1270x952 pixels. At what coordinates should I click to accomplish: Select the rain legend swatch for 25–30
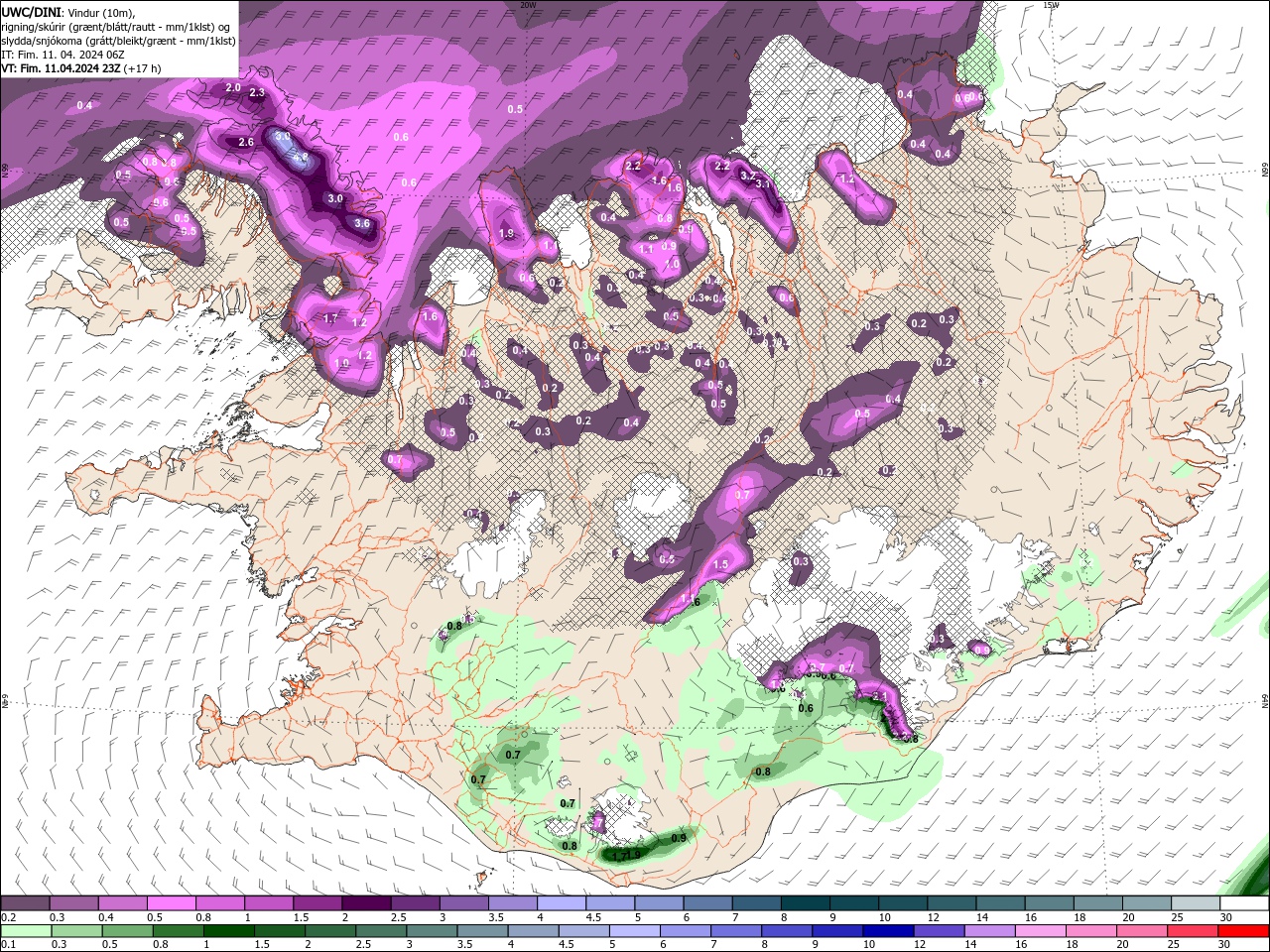[1194, 931]
